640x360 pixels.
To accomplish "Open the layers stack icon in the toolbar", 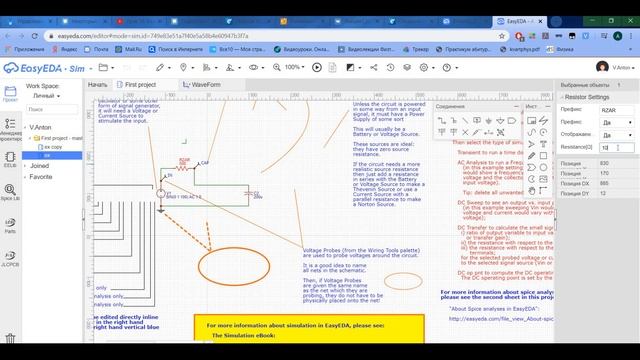I will click(x=407, y=67).
